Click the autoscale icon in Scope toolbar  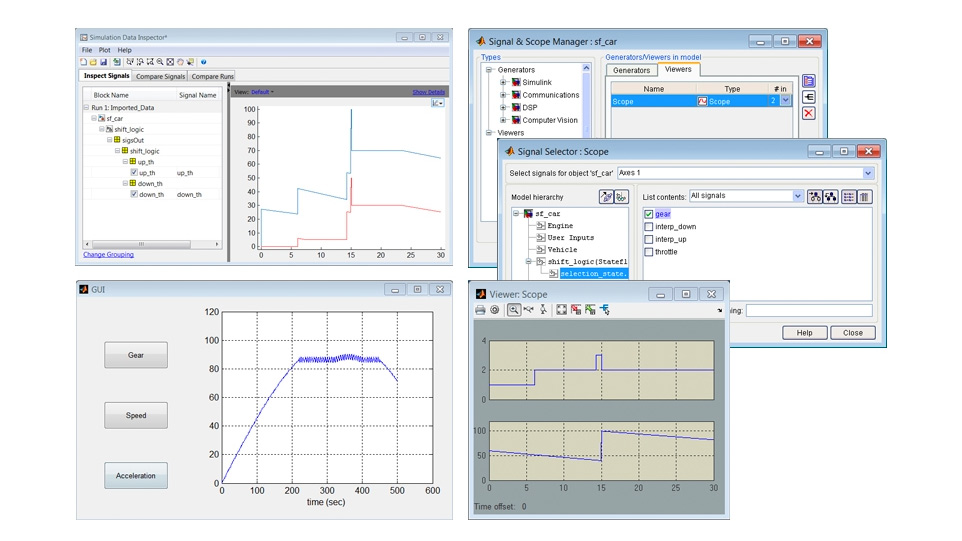561,310
